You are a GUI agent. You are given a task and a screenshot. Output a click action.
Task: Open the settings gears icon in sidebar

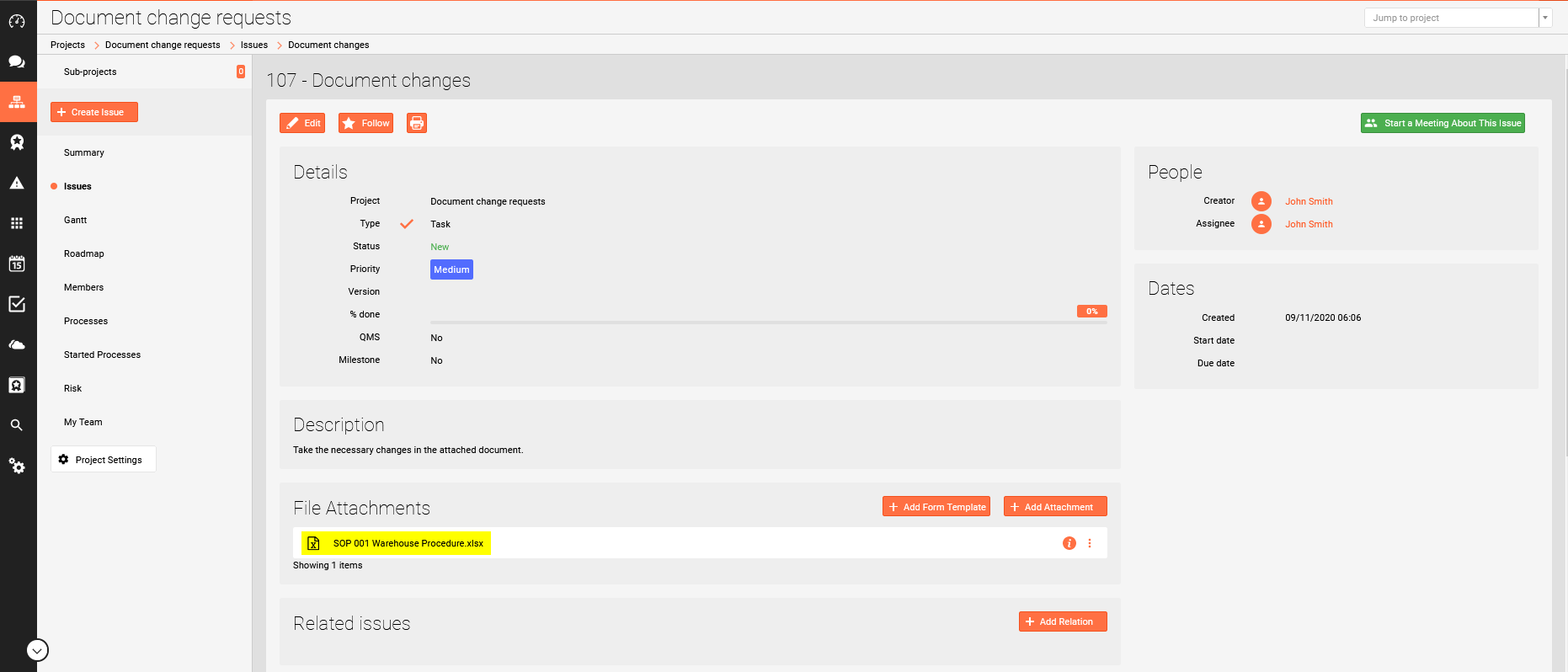[17, 466]
